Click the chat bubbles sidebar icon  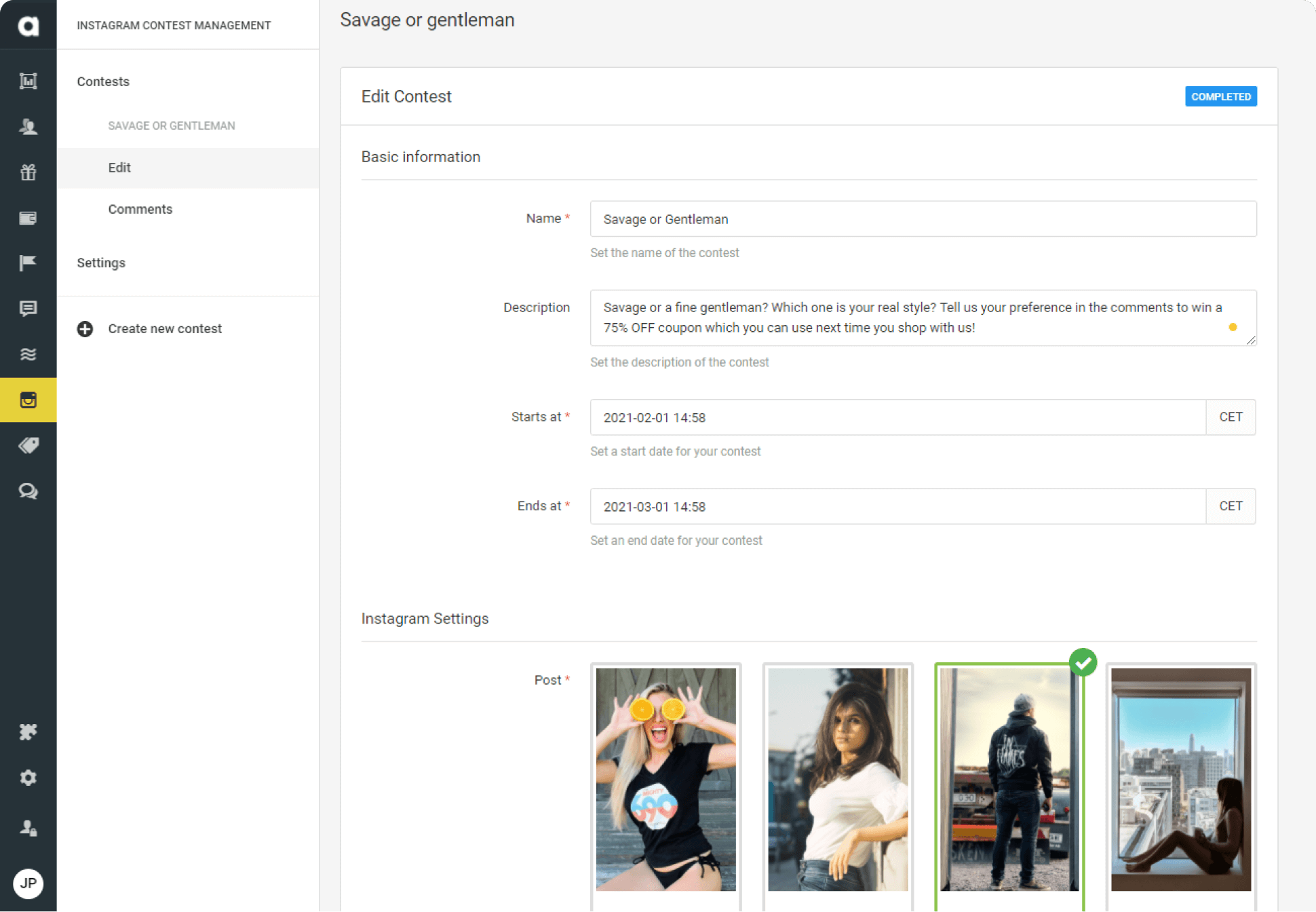(28, 491)
